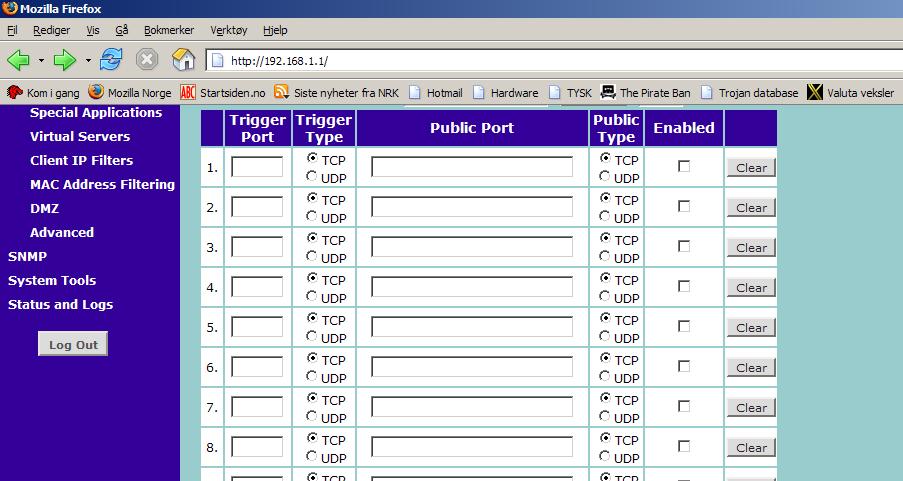903x481 pixels.
Task: Clear the settings of row 8
Action: coord(751,448)
